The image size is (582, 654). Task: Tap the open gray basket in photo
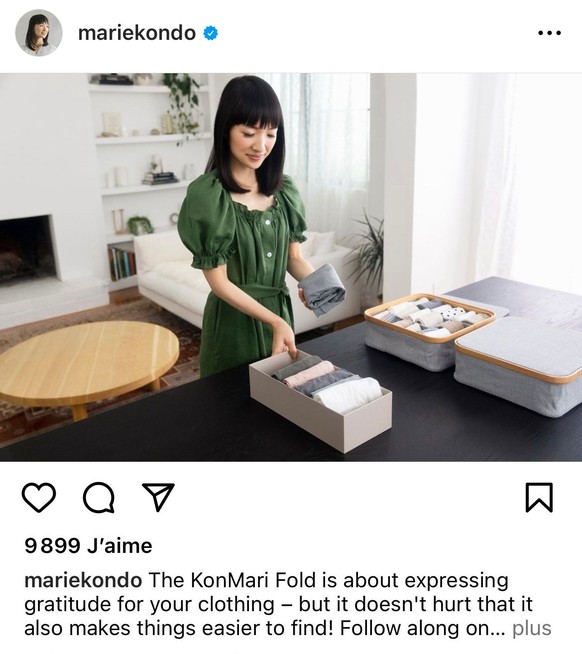(430, 331)
